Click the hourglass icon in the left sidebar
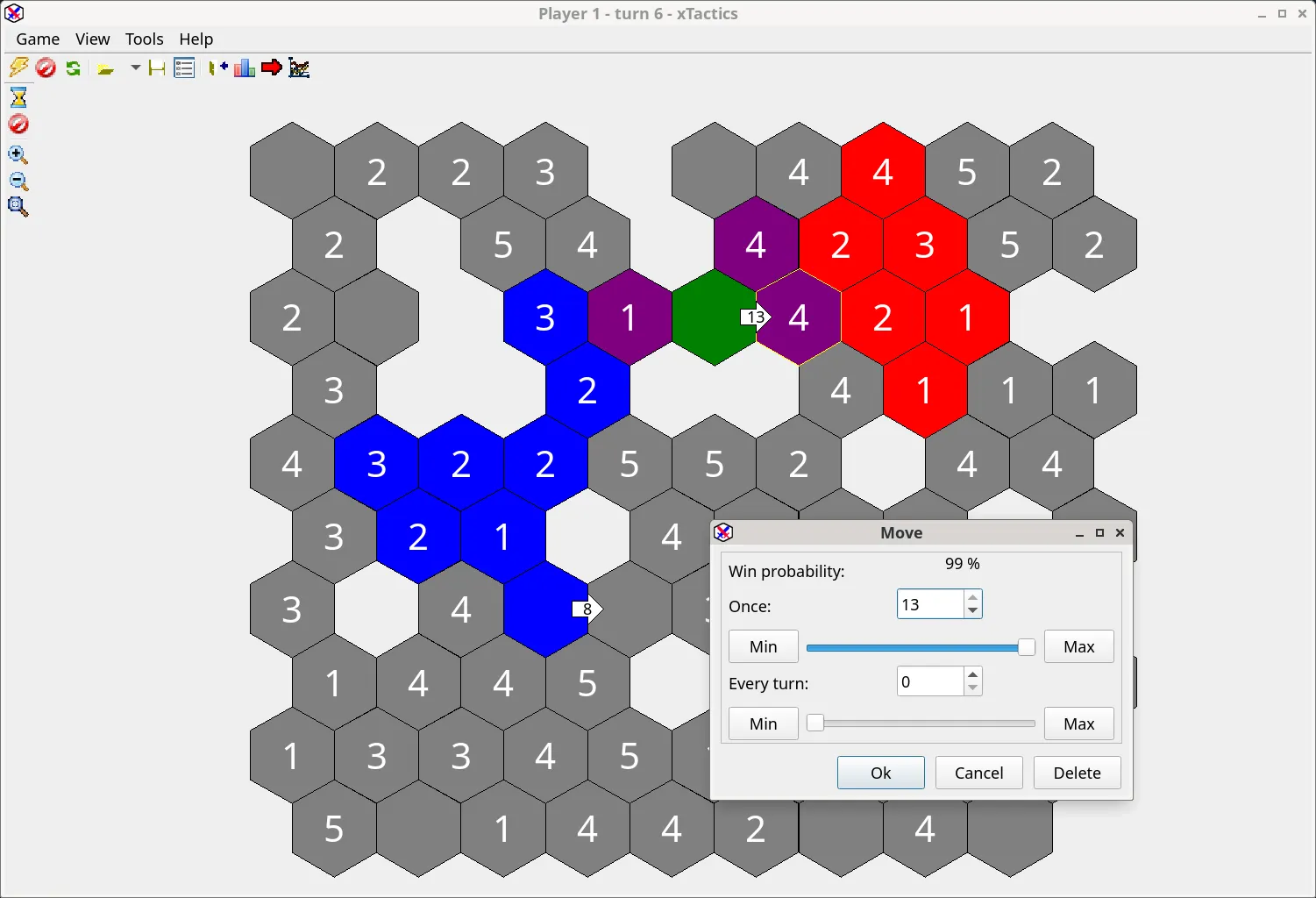This screenshot has width=1316, height=898. click(18, 96)
